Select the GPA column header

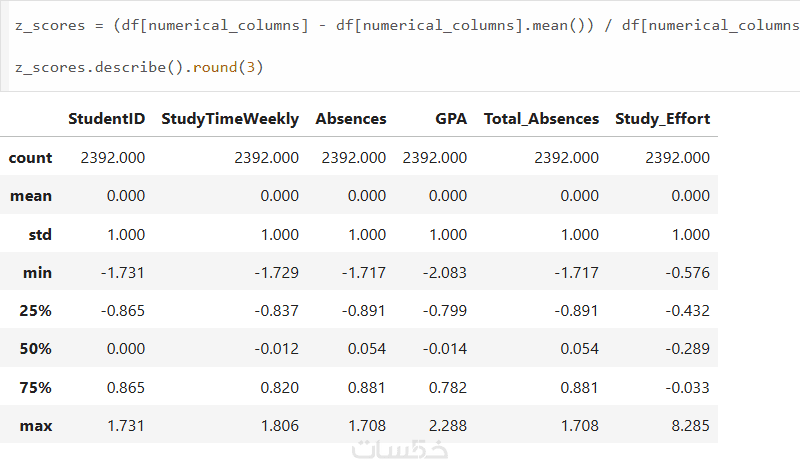coord(451,118)
